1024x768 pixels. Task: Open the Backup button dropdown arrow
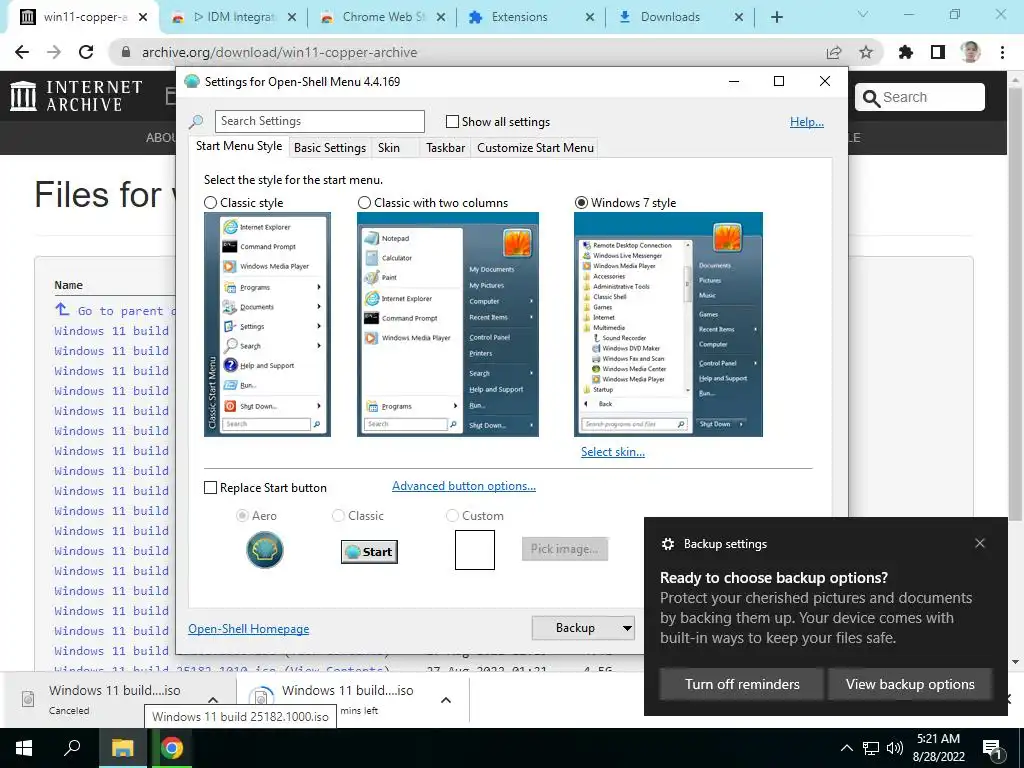click(627, 628)
